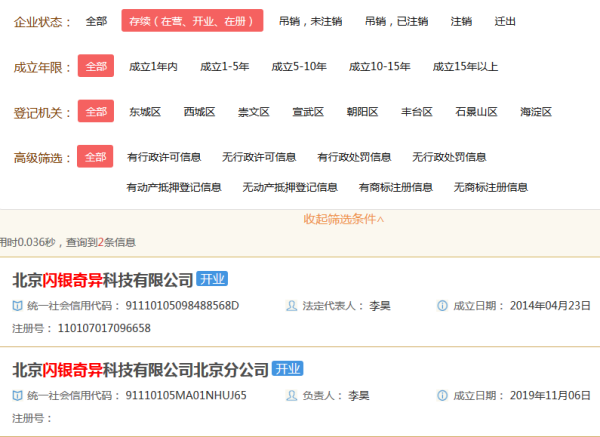
Task: Filter by 成立1-5年
Action: [225, 67]
